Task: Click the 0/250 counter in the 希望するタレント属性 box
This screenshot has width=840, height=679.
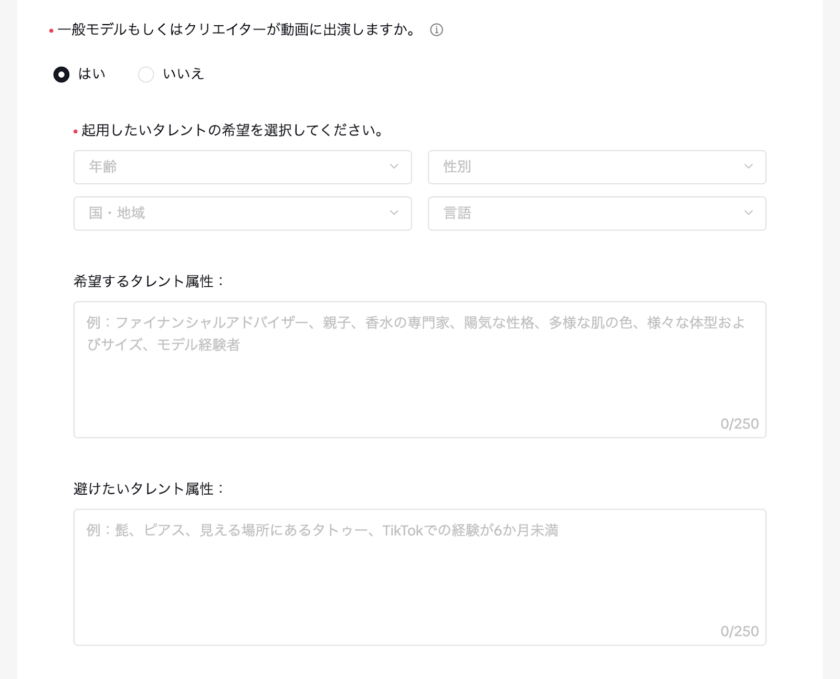Action: click(739, 424)
